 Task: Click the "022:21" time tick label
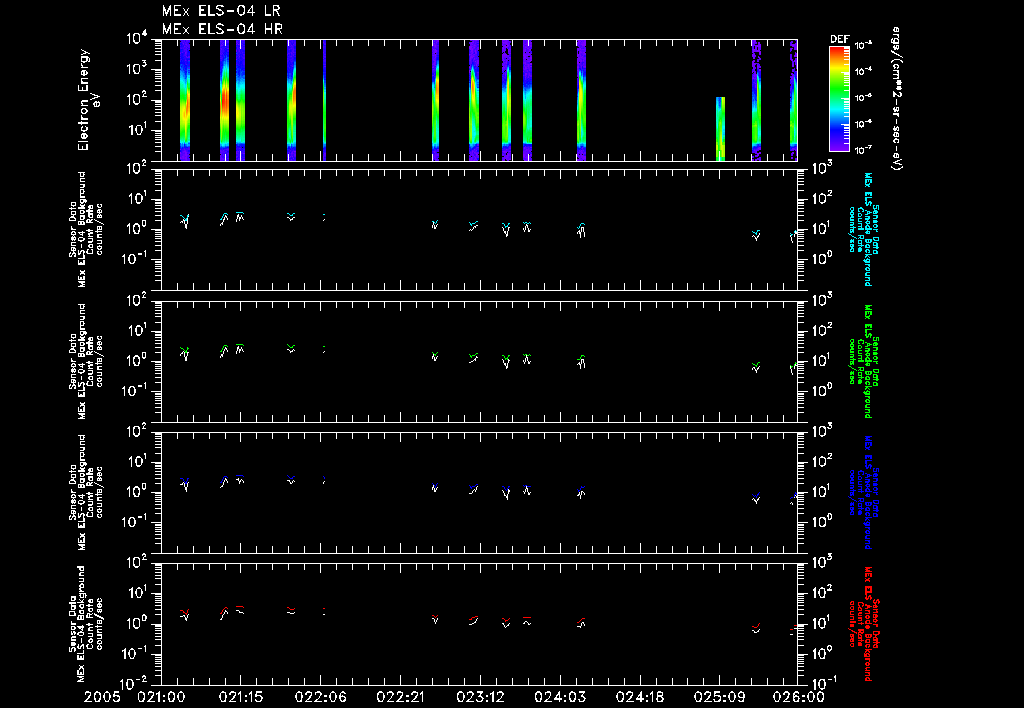[400, 698]
